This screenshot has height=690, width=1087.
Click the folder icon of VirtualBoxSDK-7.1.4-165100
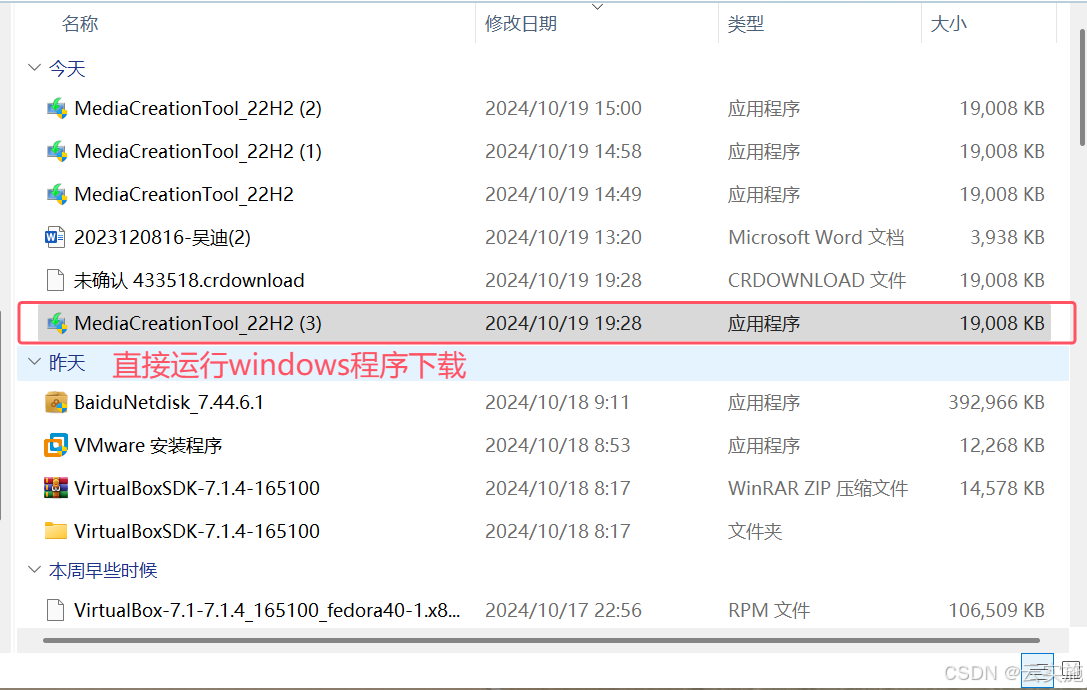[55, 531]
